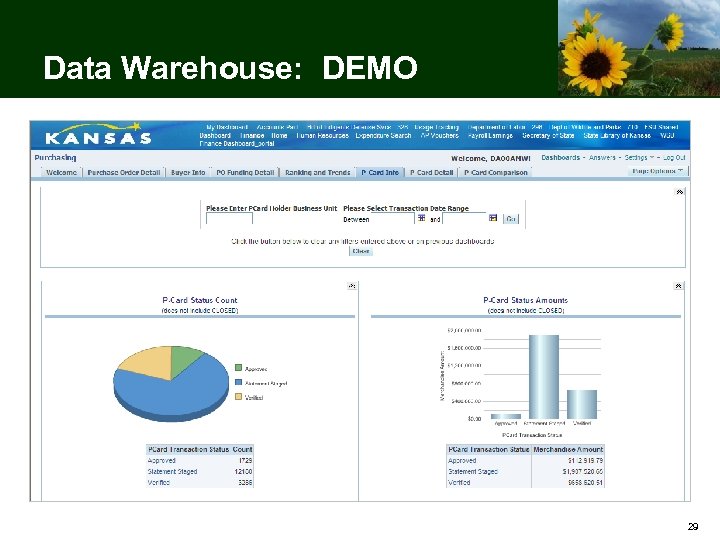Collapse the filter prompt section
Screen dimensions: 720x540
pyautogui.click(x=680, y=192)
